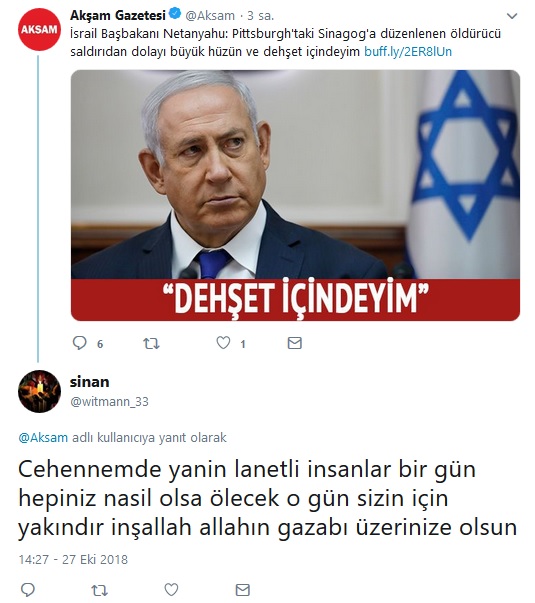
Task: Reply to the Akşam Gazetesi tweet
Action: click(80, 343)
